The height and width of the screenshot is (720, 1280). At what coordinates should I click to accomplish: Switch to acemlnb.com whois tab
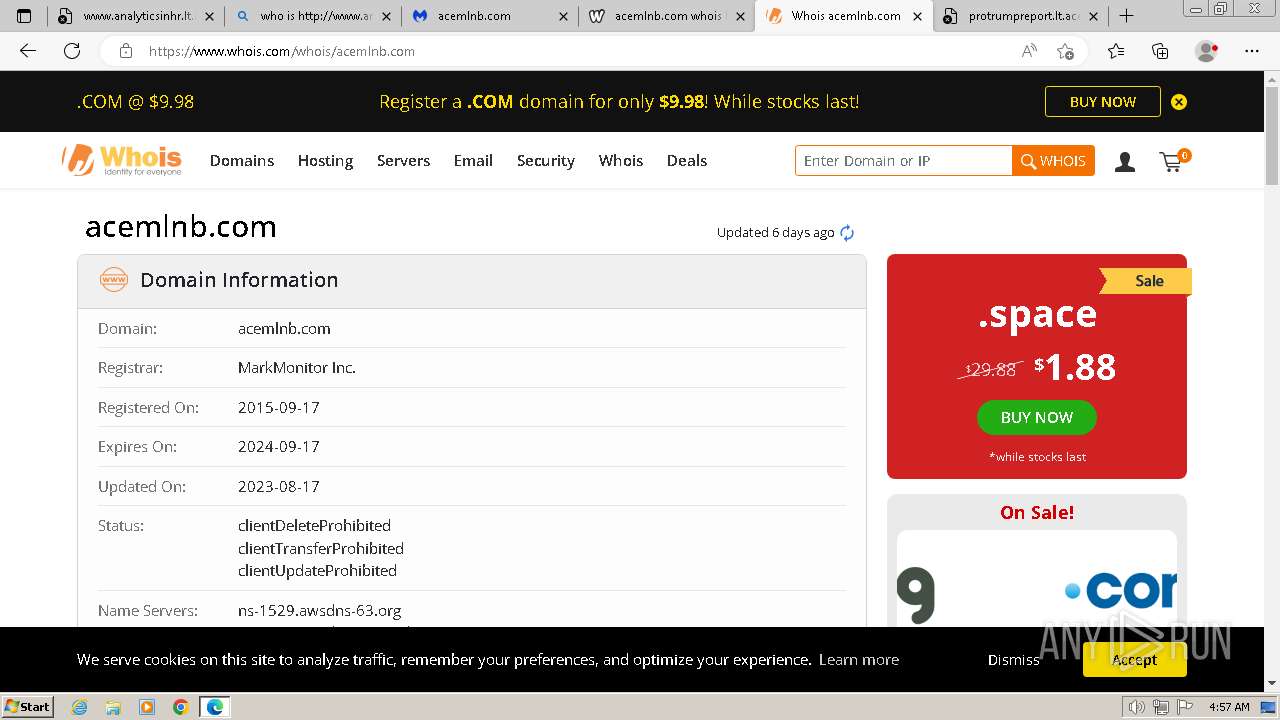tap(666, 16)
